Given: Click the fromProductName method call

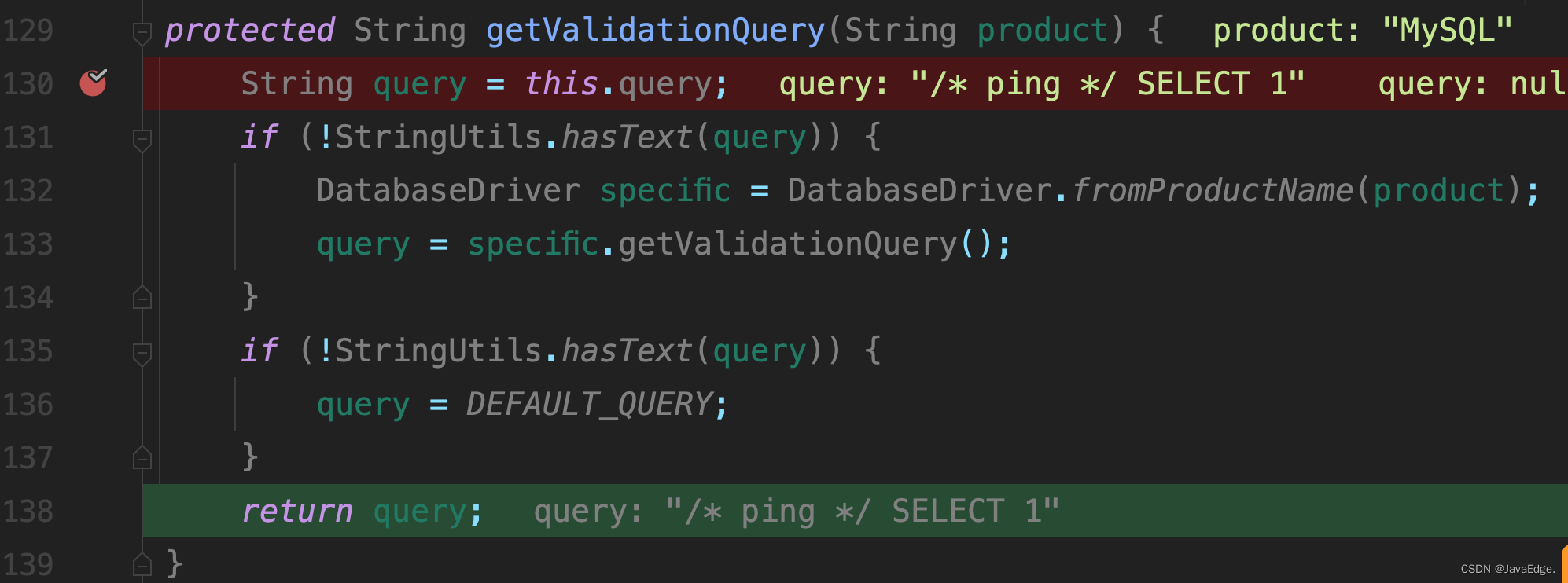Looking at the screenshot, I should pos(1213,190).
